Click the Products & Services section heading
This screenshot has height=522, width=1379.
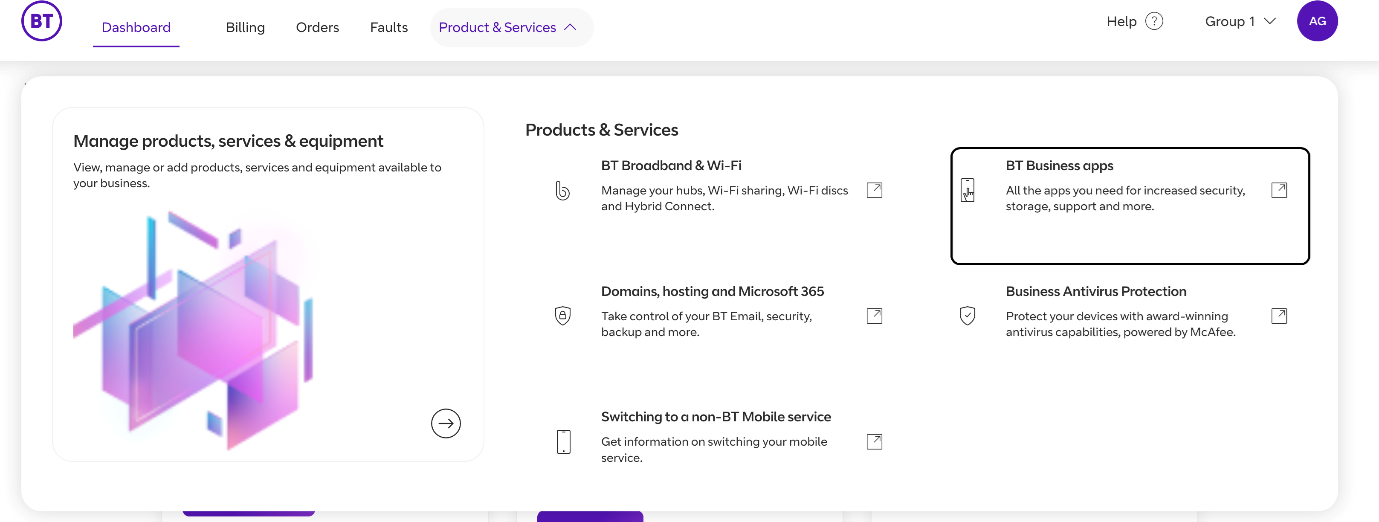coord(602,130)
